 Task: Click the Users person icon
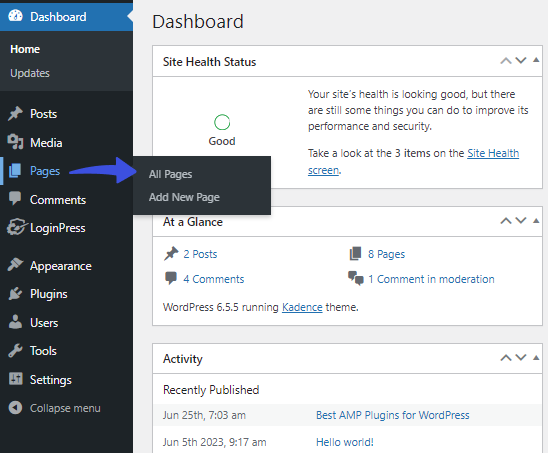point(15,322)
